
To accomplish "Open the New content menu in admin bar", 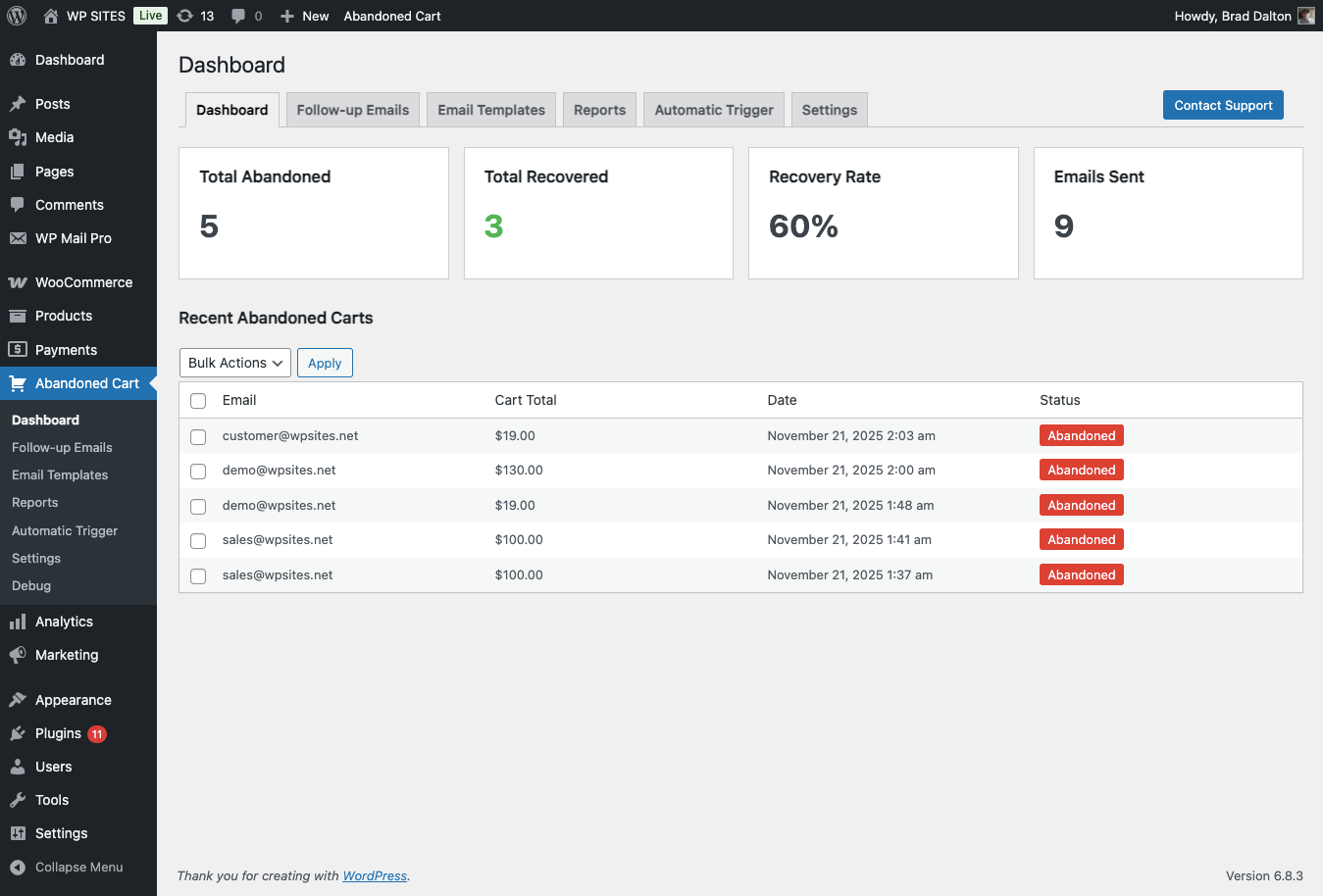I will pyautogui.click(x=304, y=16).
